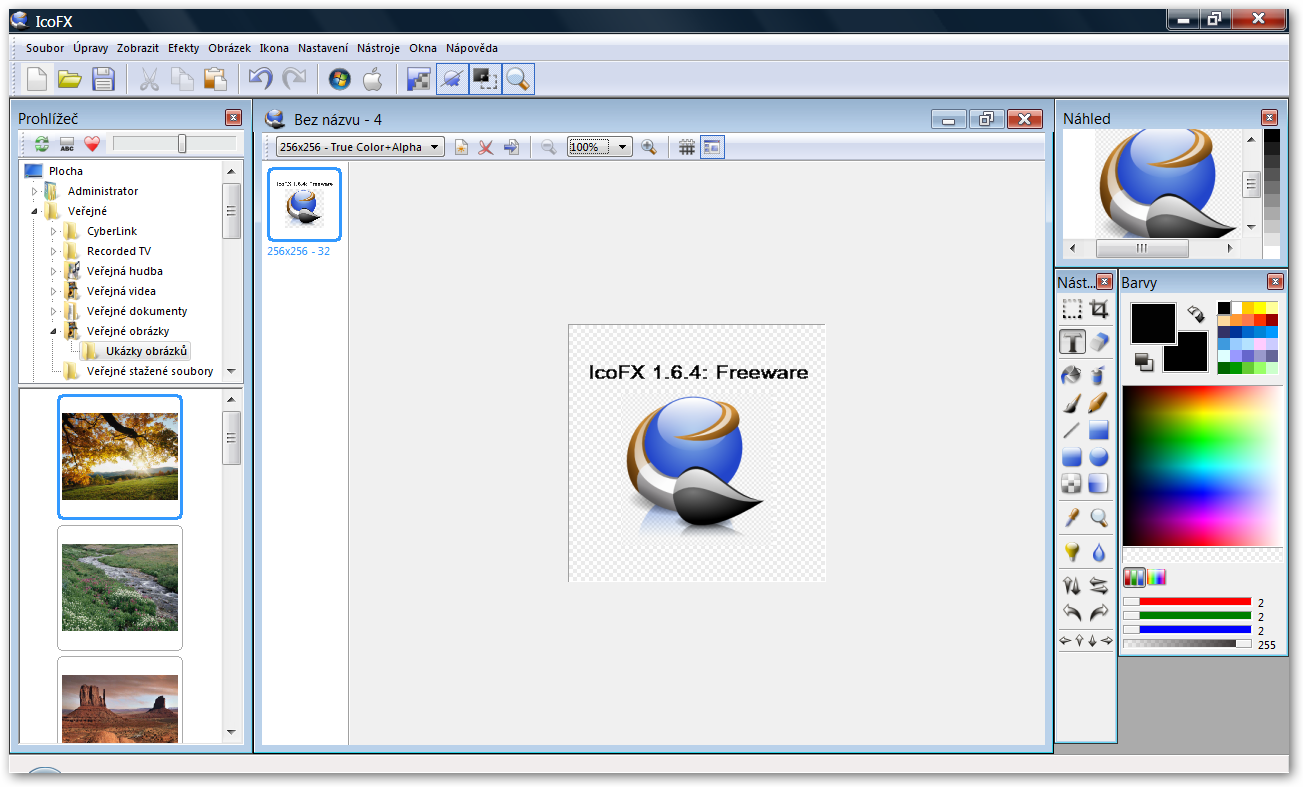1303x787 pixels.
Task: Select the Eraser tool
Action: (x=1099, y=342)
